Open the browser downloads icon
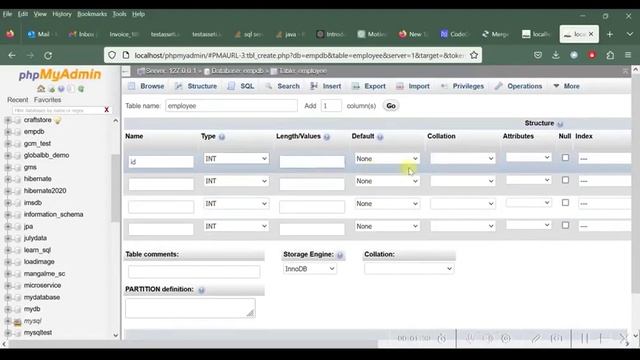The height and width of the screenshot is (360, 640). click(556, 55)
